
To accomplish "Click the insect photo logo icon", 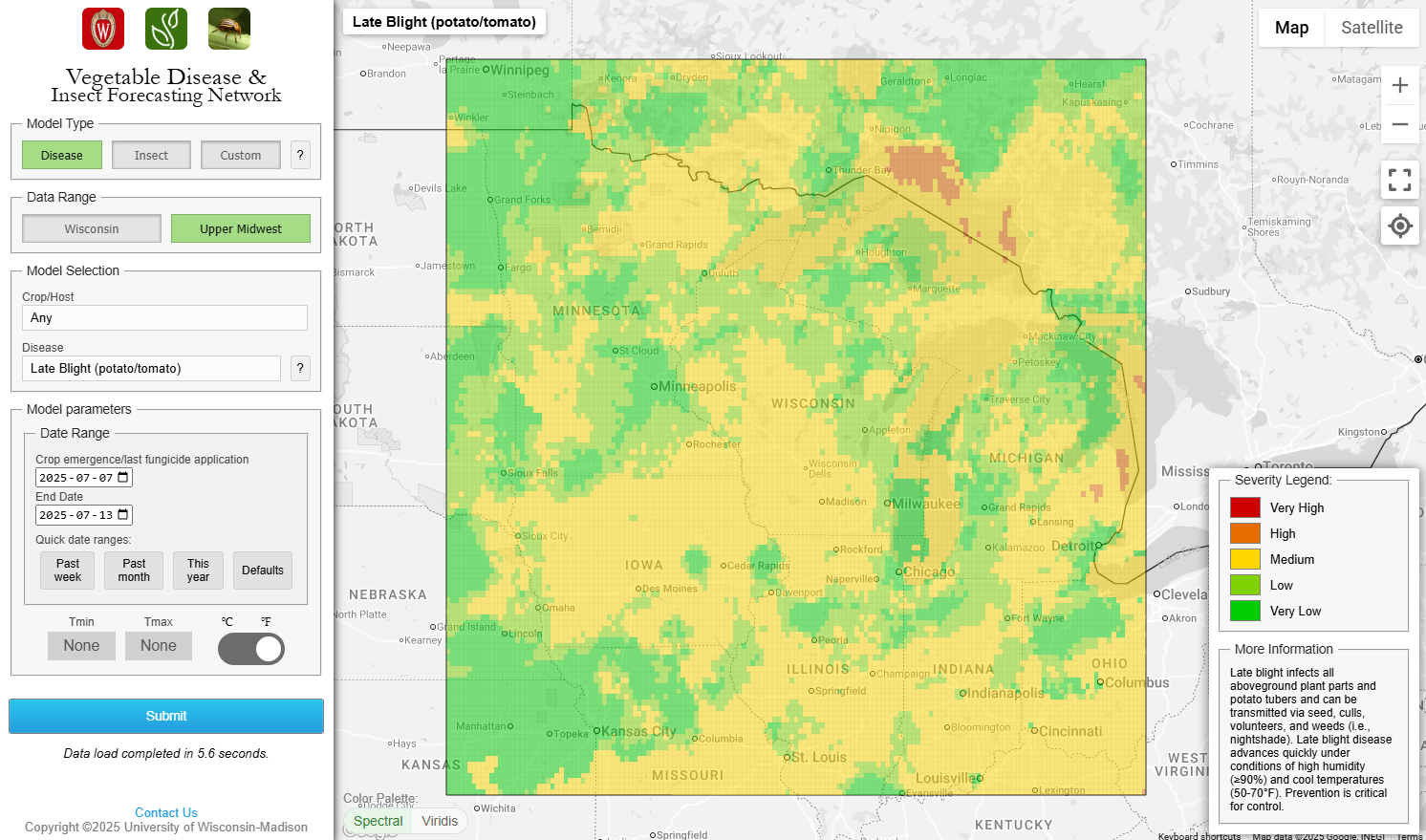I will 229,29.
